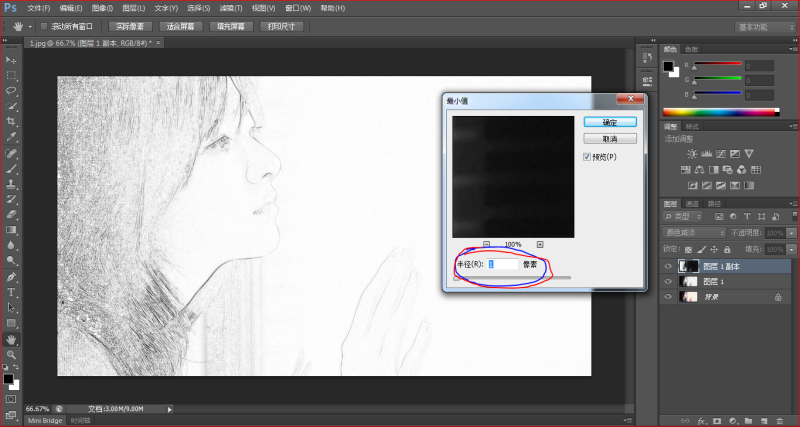This screenshot has height=427, width=800.
Task: Toggle the scroll all windows checkbox
Action: (x=43, y=27)
